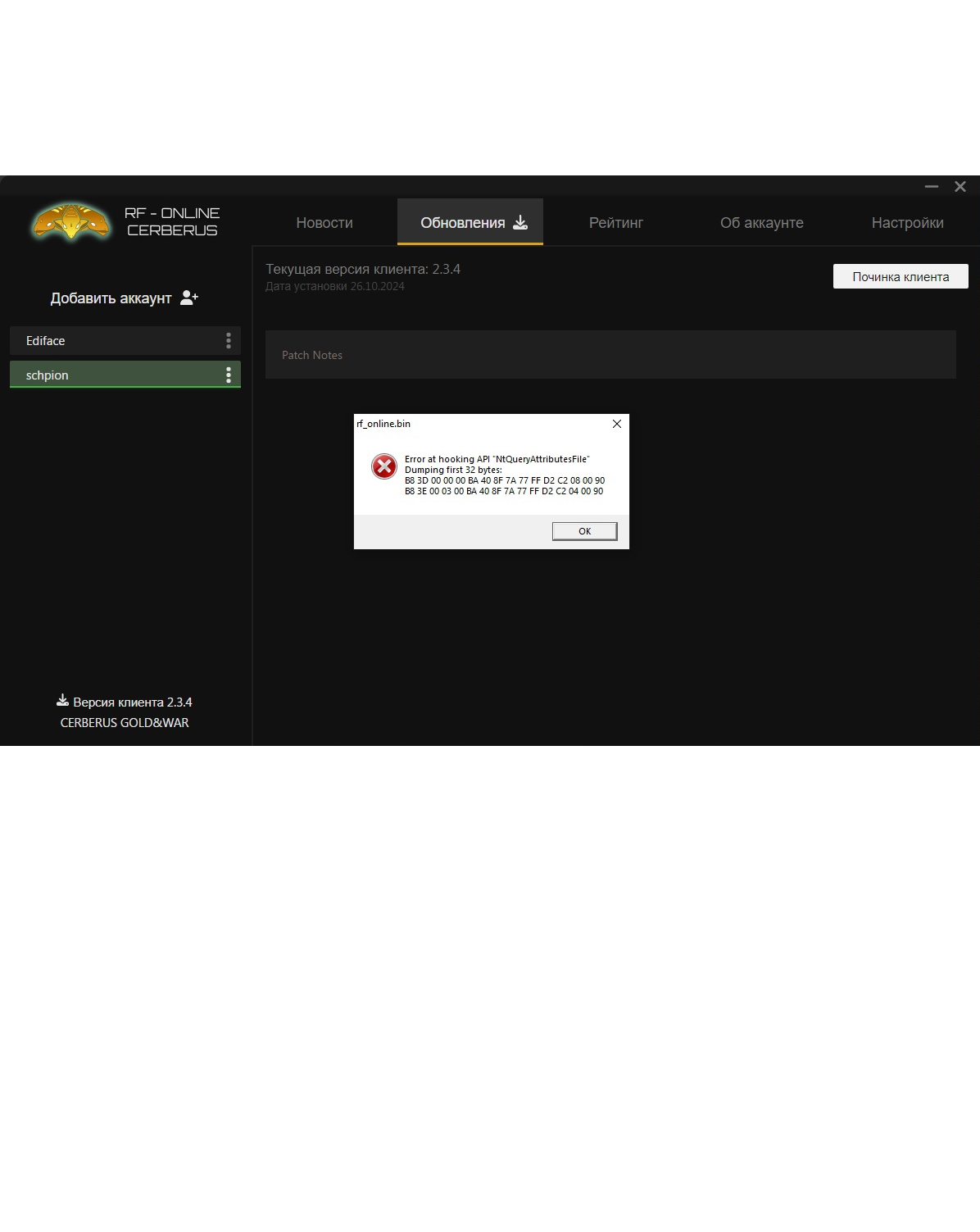Go to the Об аккаунте tab
980x1232 pixels.
761,223
